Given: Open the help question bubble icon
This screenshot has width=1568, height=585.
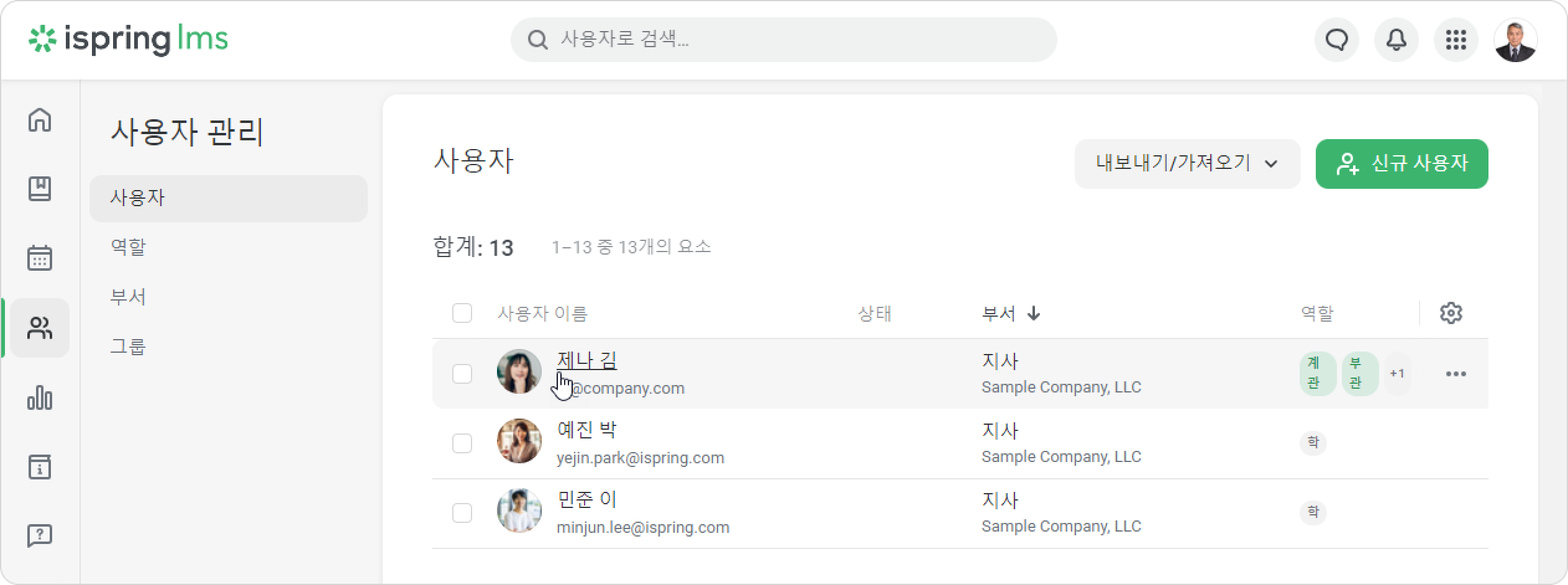Looking at the screenshot, I should 40,535.
